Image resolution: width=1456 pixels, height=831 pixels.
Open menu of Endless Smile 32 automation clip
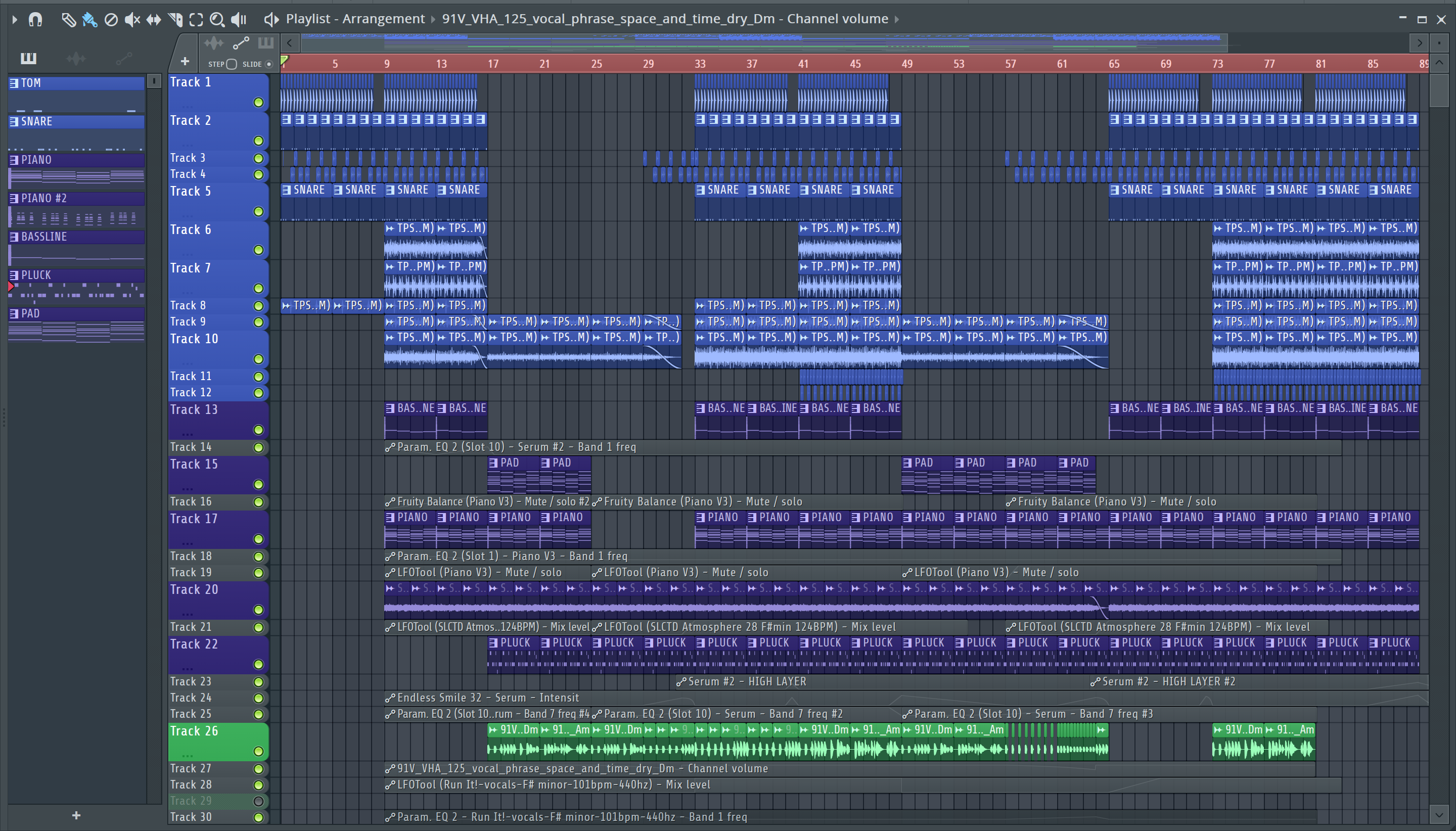coord(390,698)
